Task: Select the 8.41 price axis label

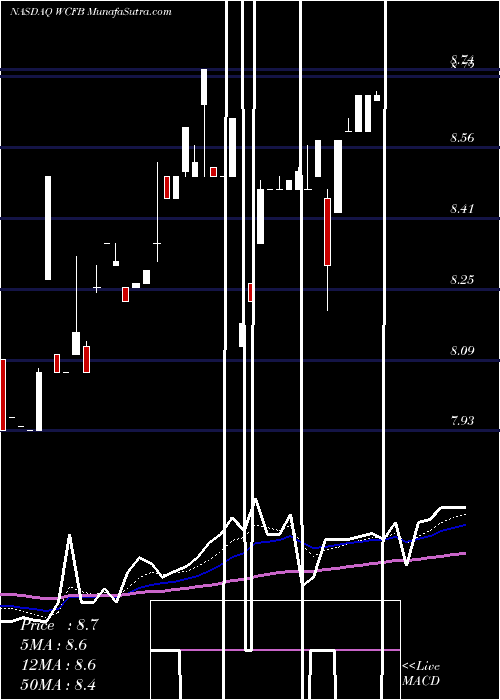Action: point(462,208)
